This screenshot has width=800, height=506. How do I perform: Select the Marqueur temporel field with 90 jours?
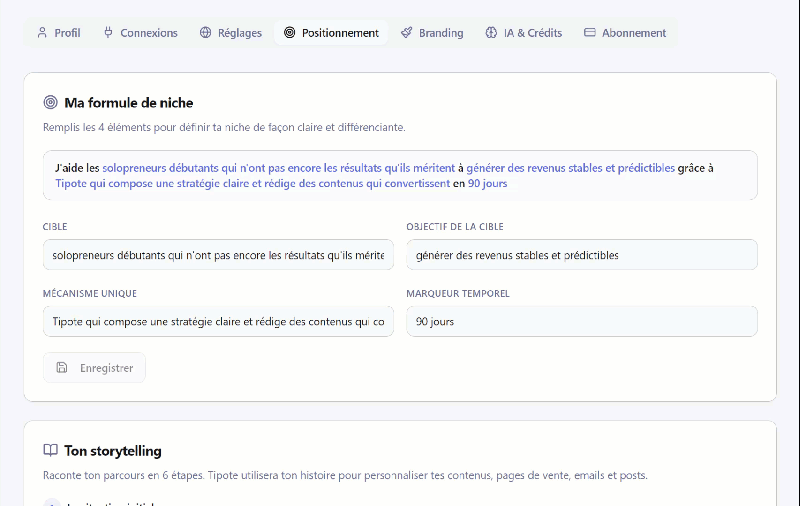[x=581, y=322]
